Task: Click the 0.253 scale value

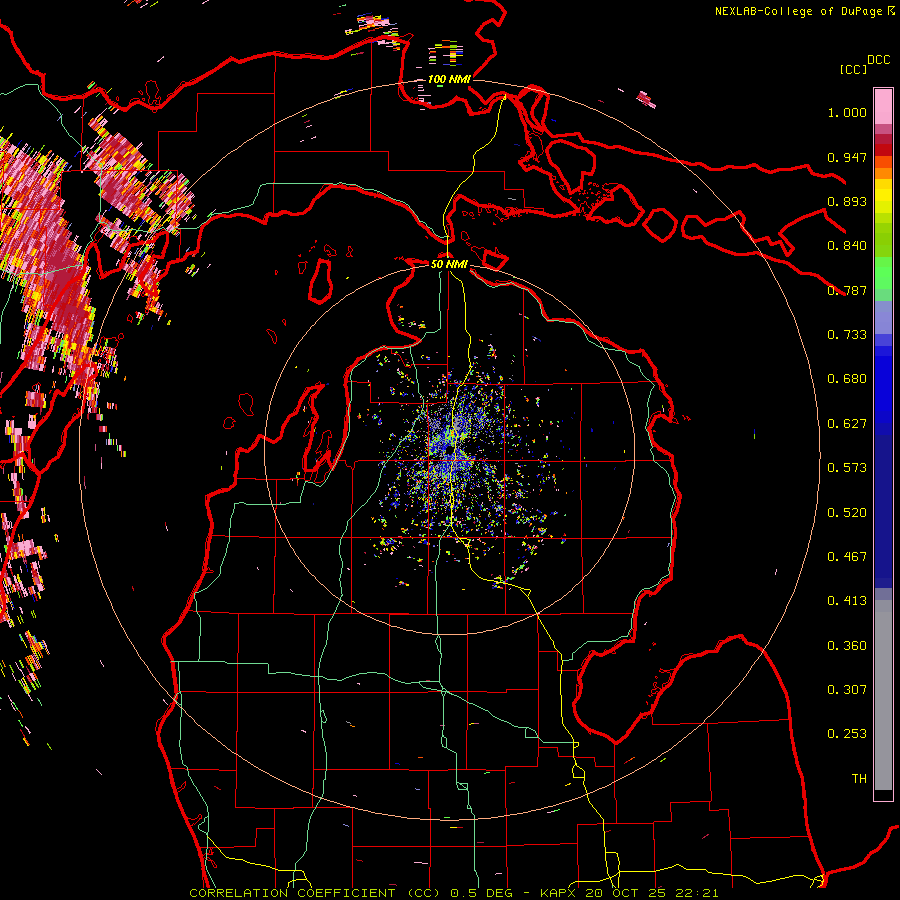Action: click(x=847, y=734)
